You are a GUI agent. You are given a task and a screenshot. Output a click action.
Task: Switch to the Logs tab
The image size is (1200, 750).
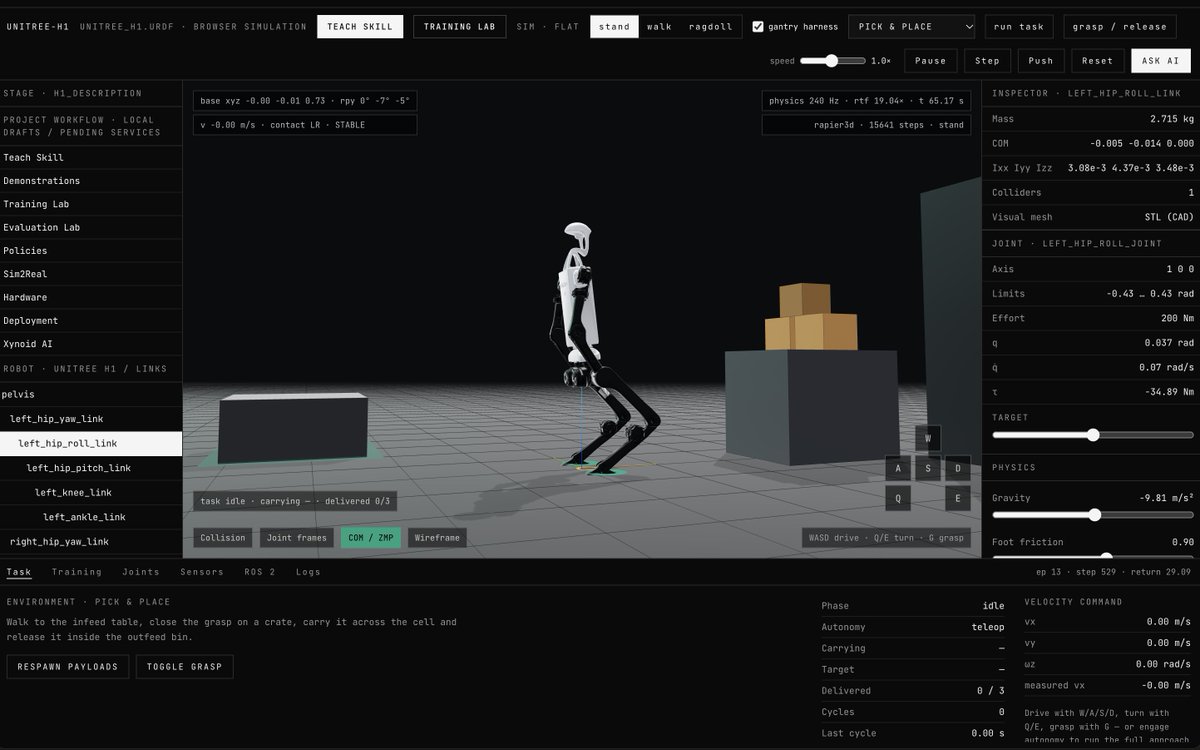pyautogui.click(x=308, y=572)
